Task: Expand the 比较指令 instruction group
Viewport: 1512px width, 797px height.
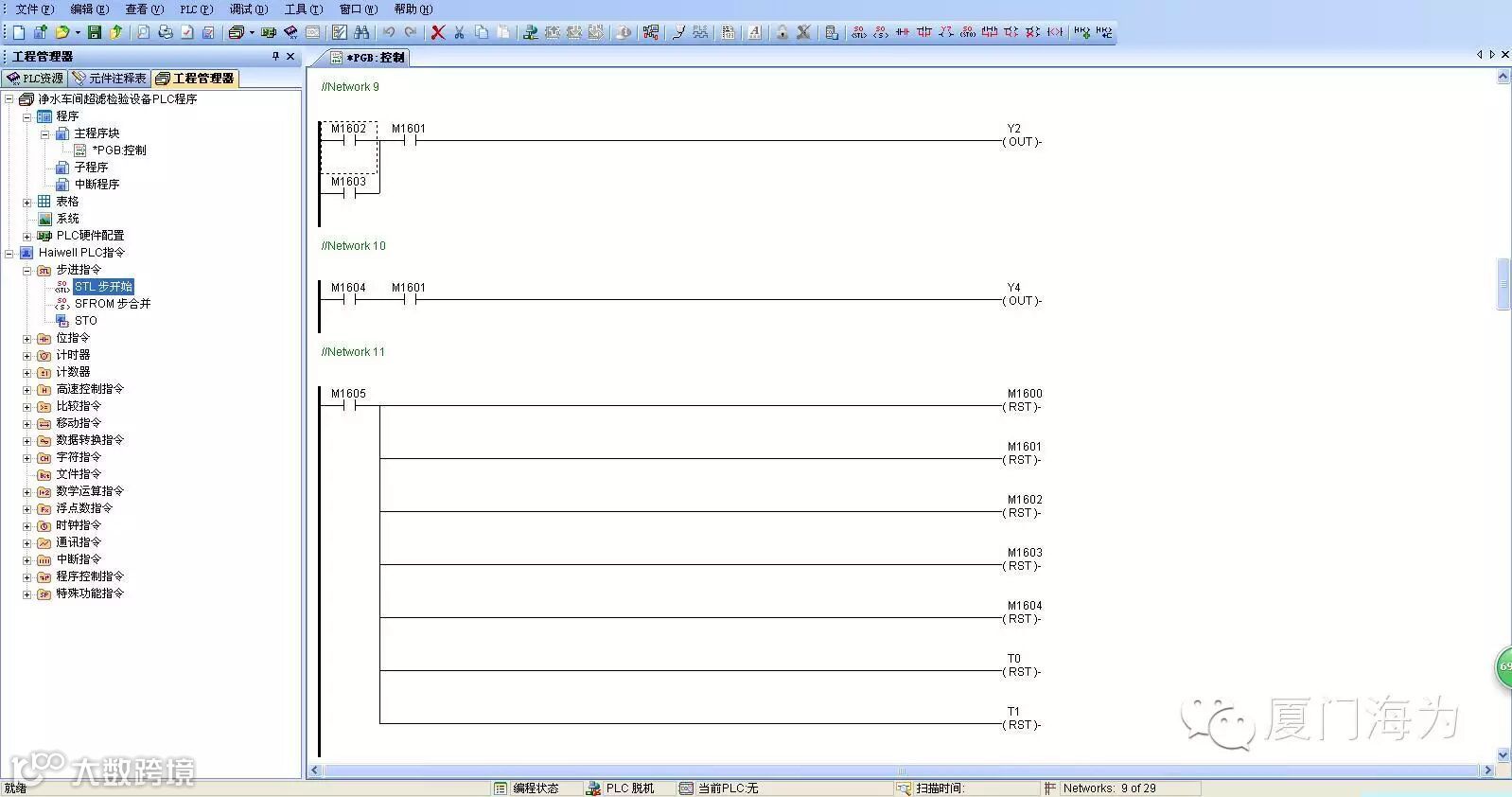Action: coord(27,406)
